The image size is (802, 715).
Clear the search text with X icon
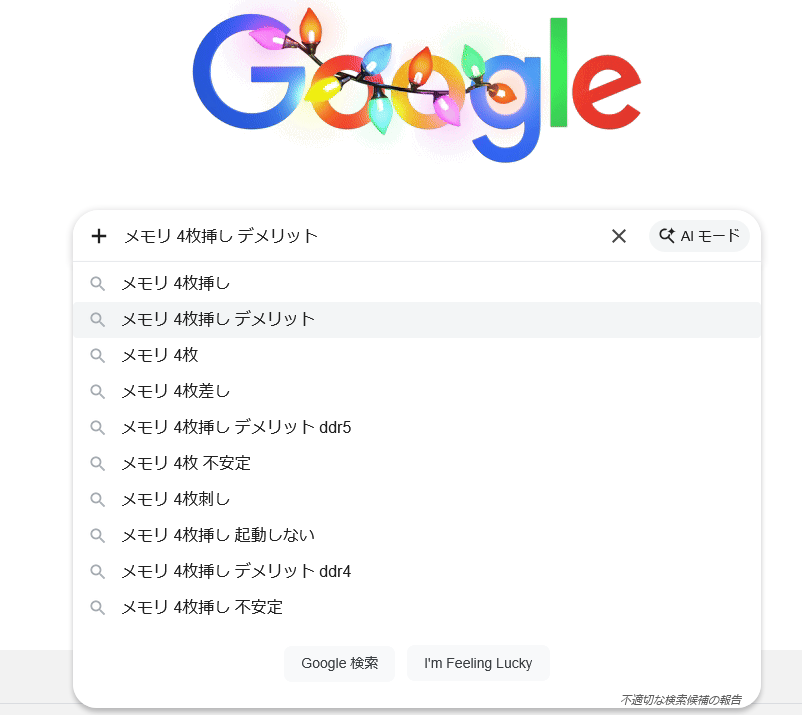click(x=619, y=236)
